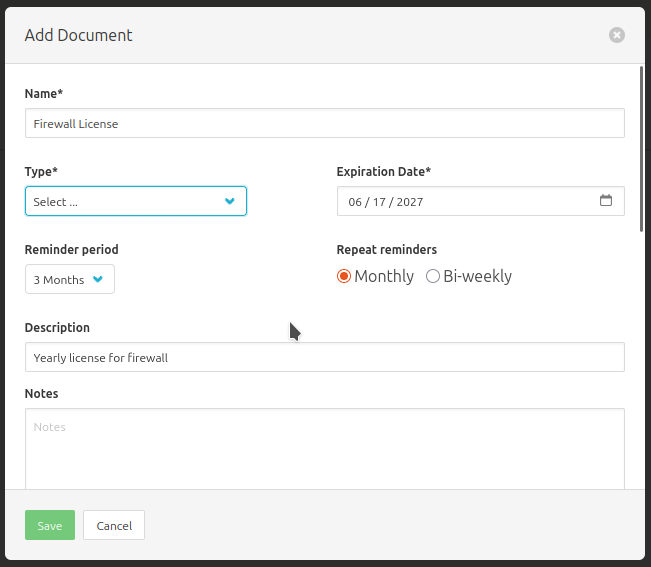
Task: Click the Expiration Date field label
Action: tap(383, 172)
